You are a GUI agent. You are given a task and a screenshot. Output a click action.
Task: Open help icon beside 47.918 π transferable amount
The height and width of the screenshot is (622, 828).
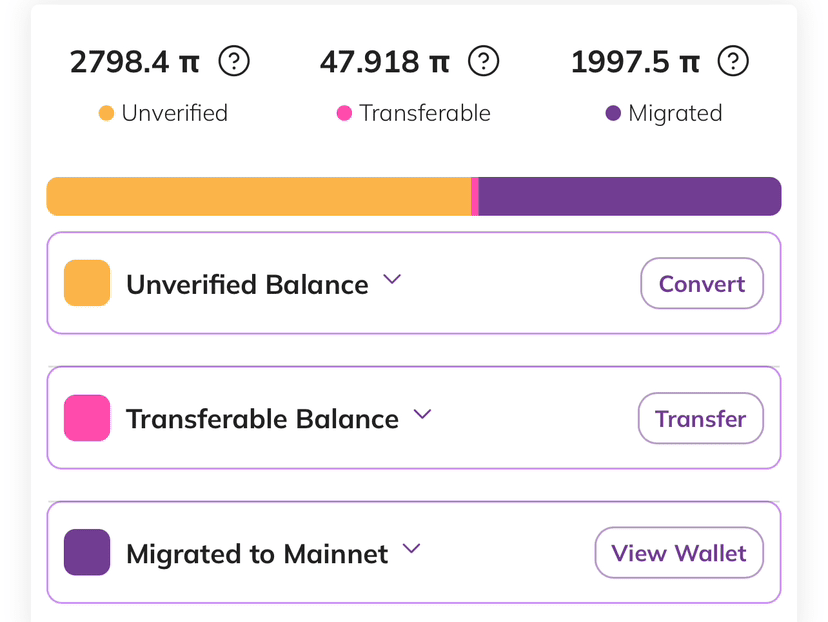coord(483,61)
